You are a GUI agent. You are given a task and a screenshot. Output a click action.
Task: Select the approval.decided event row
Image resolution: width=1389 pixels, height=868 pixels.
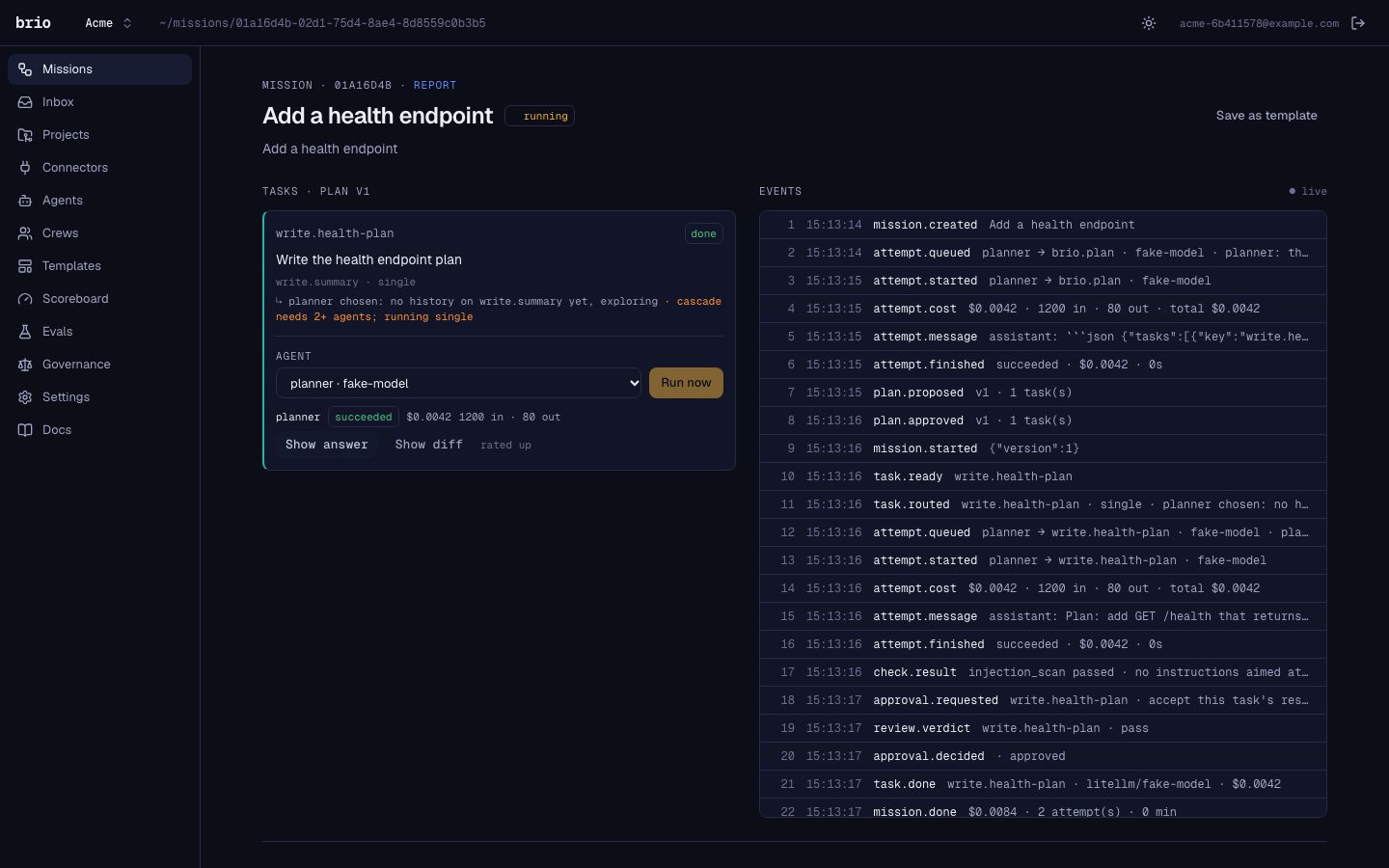coord(1043,756)
